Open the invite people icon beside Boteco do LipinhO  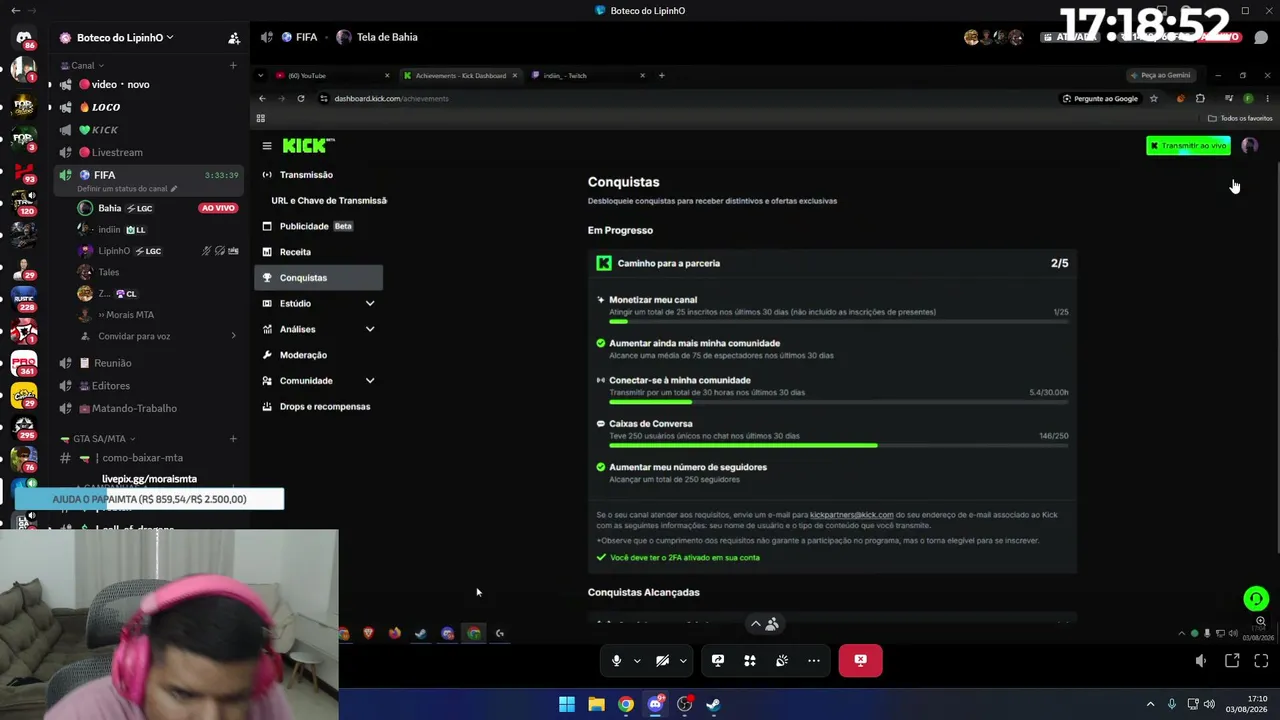click(234, 38)
